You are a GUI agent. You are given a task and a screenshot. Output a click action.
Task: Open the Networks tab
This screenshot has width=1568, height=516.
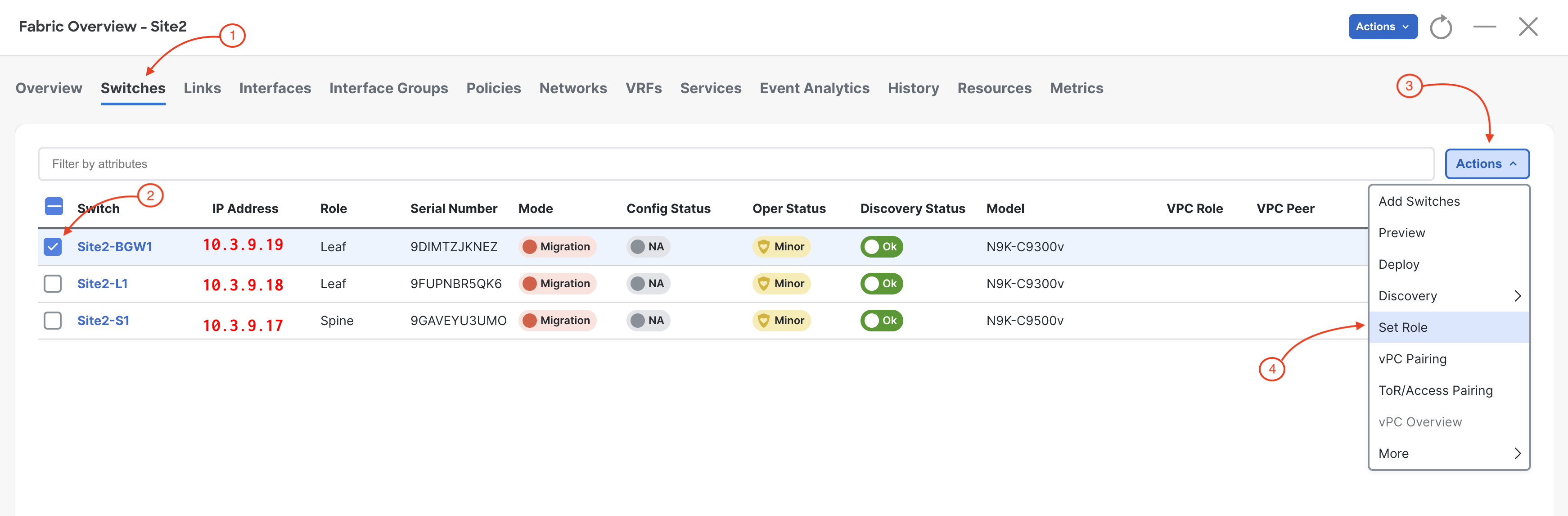point(573,88)
